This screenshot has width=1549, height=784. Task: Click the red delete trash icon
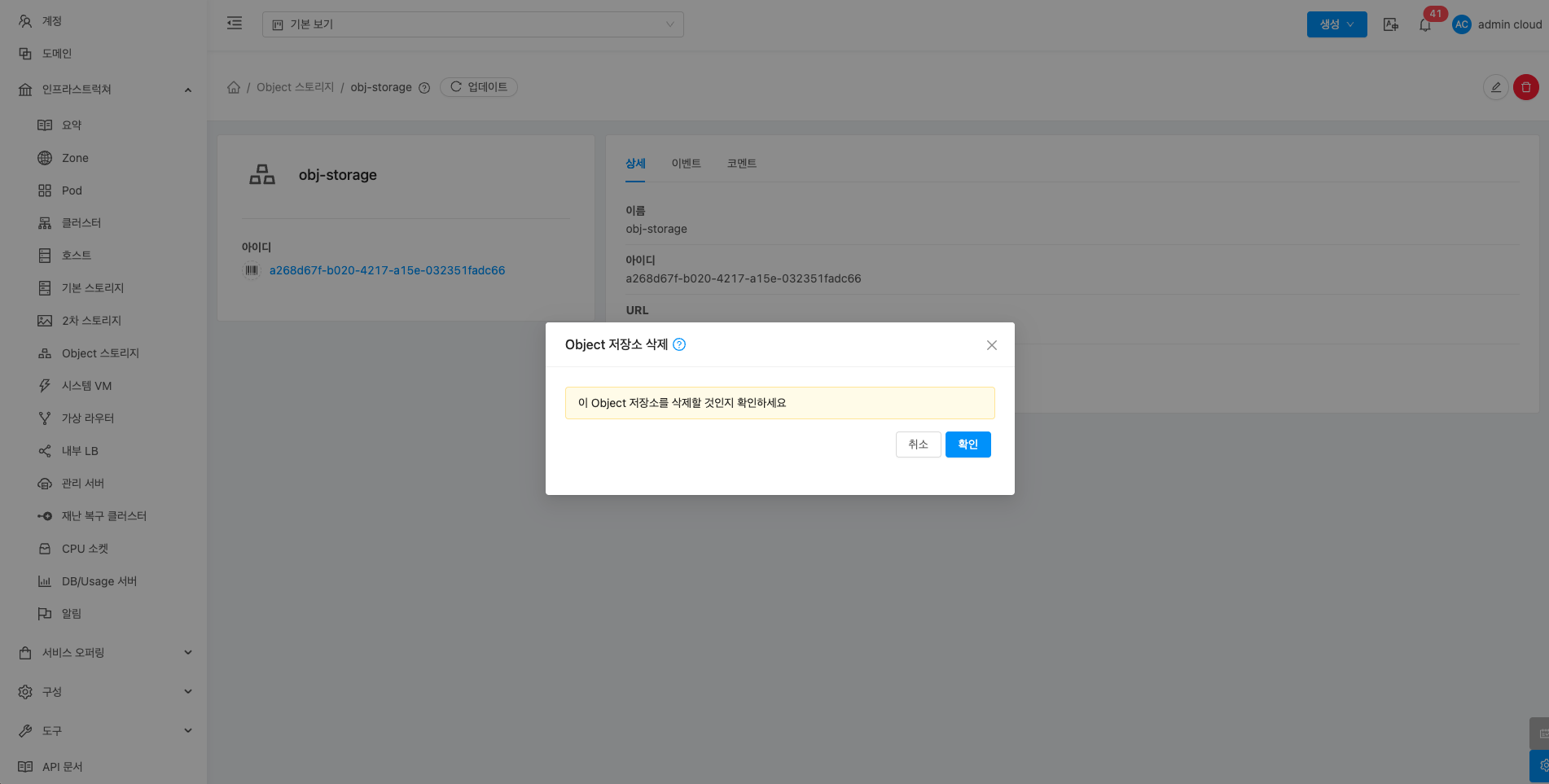pos(1525,87)
